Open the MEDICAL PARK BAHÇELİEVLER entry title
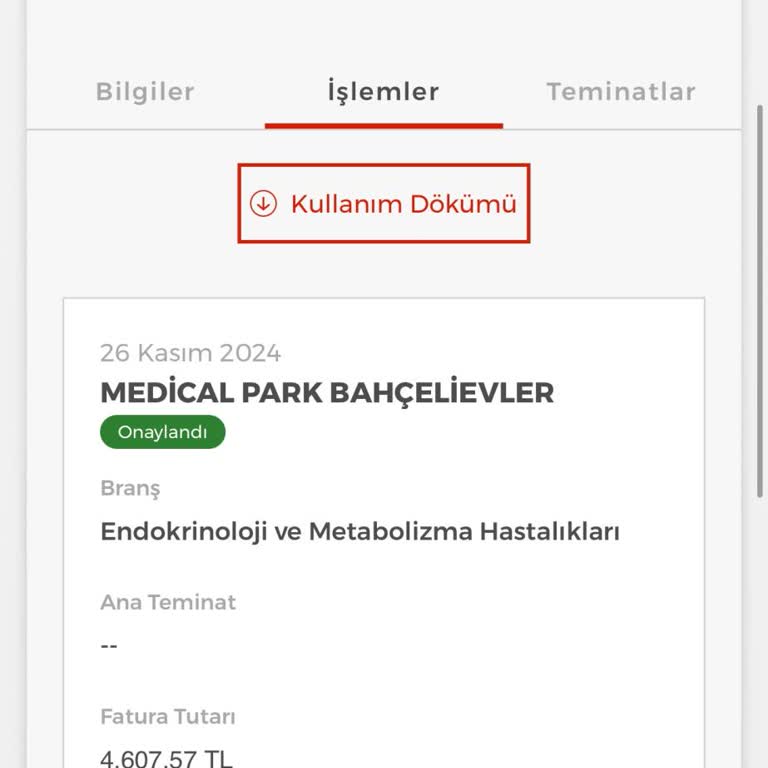This screenshot has width=768, height=768. click(x=327, y=393)
